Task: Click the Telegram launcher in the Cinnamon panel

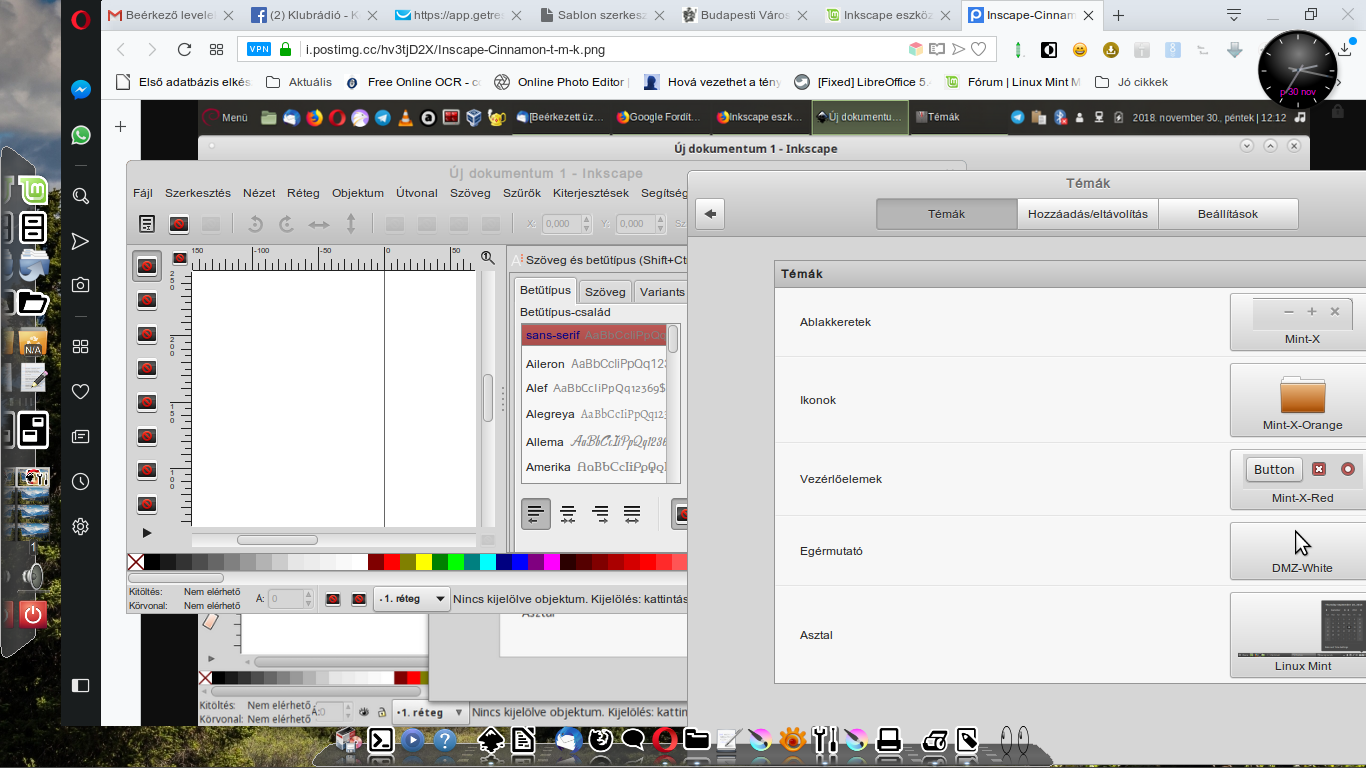Action: click(x=383, y=117)
